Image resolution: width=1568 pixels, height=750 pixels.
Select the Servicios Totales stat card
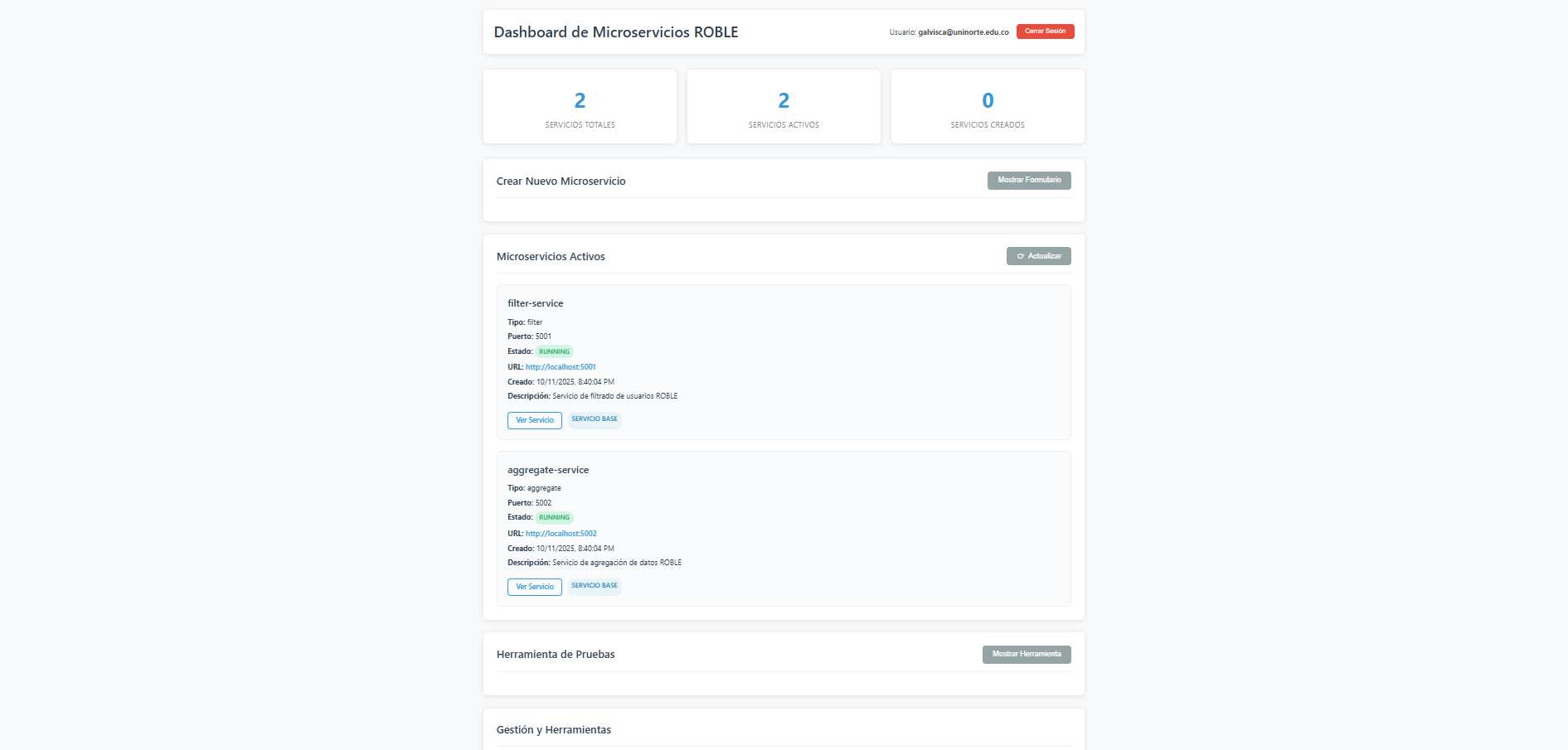[580, 107]
